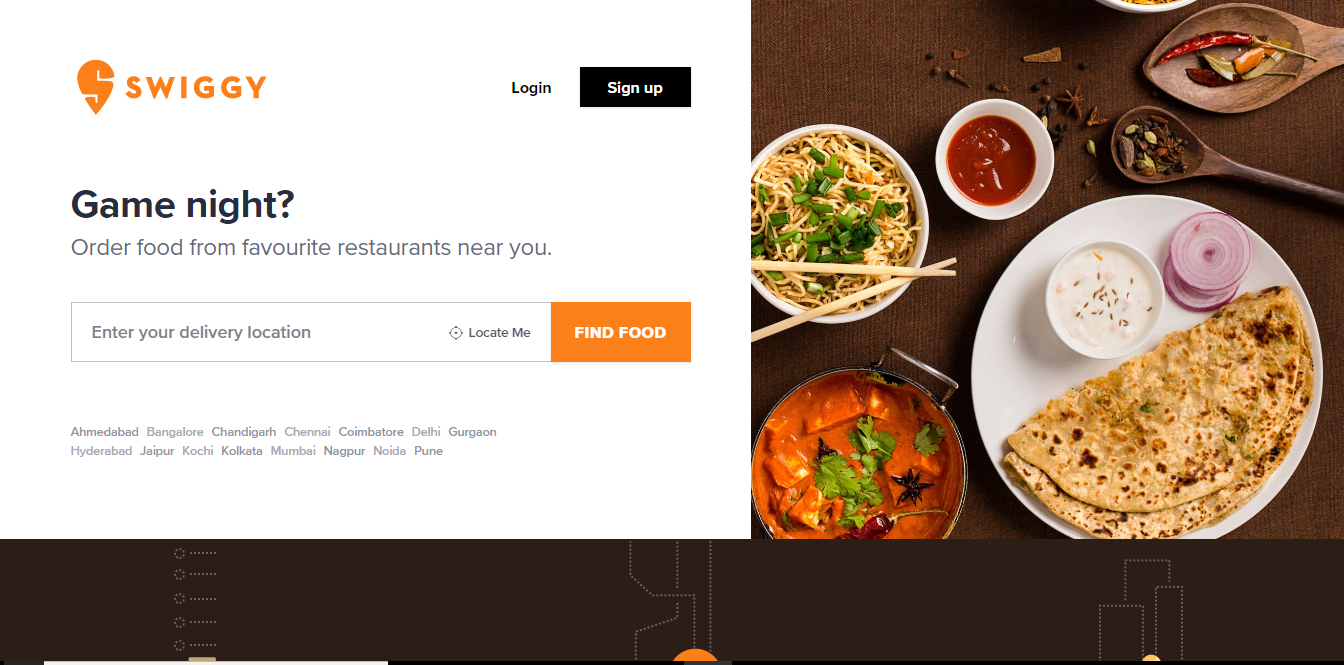Open the Nagpur city link
Image resolution: width=1344 pixels, height=665 pixels.
[344, 451]
